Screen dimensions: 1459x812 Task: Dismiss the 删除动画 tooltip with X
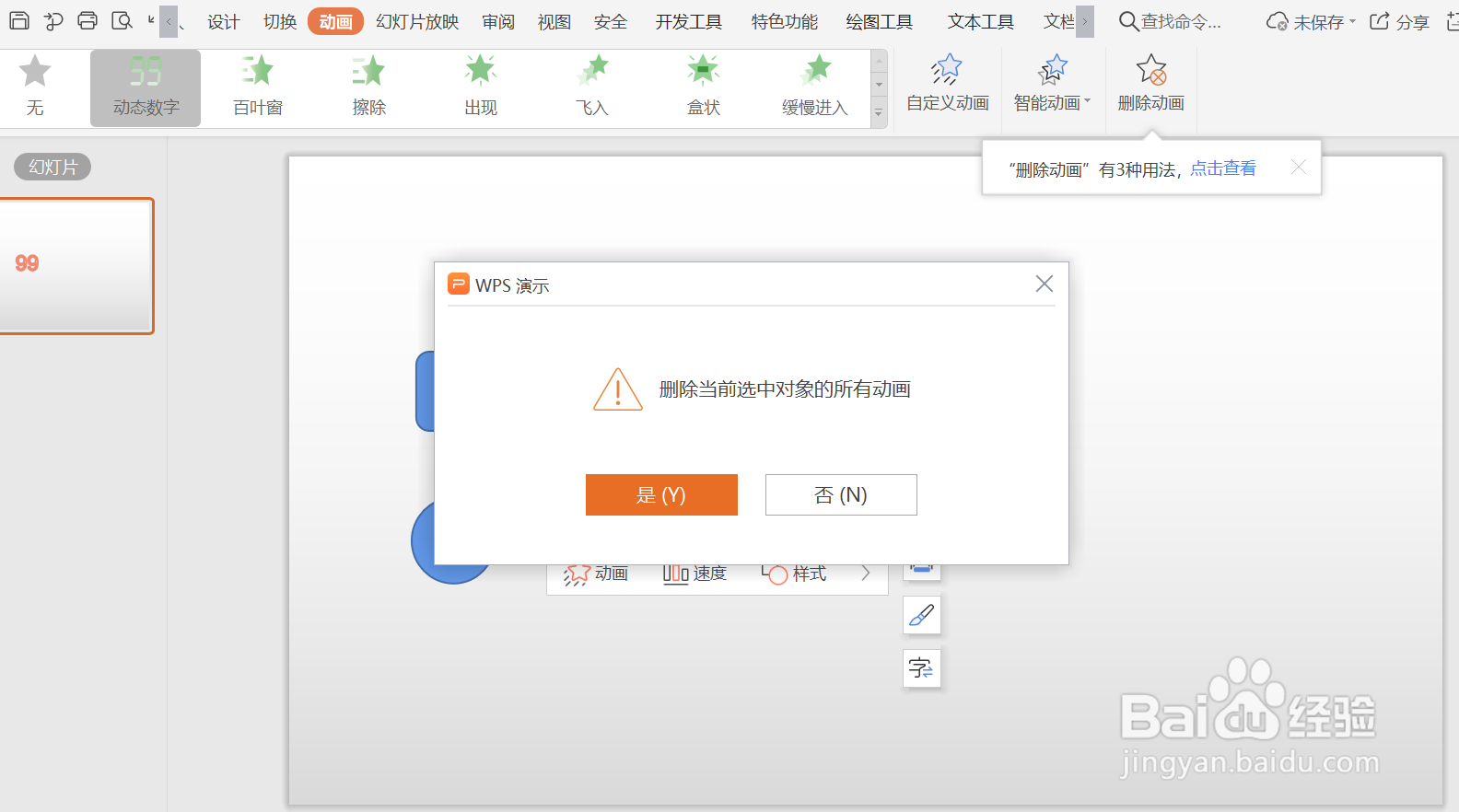coord(1299,167)
